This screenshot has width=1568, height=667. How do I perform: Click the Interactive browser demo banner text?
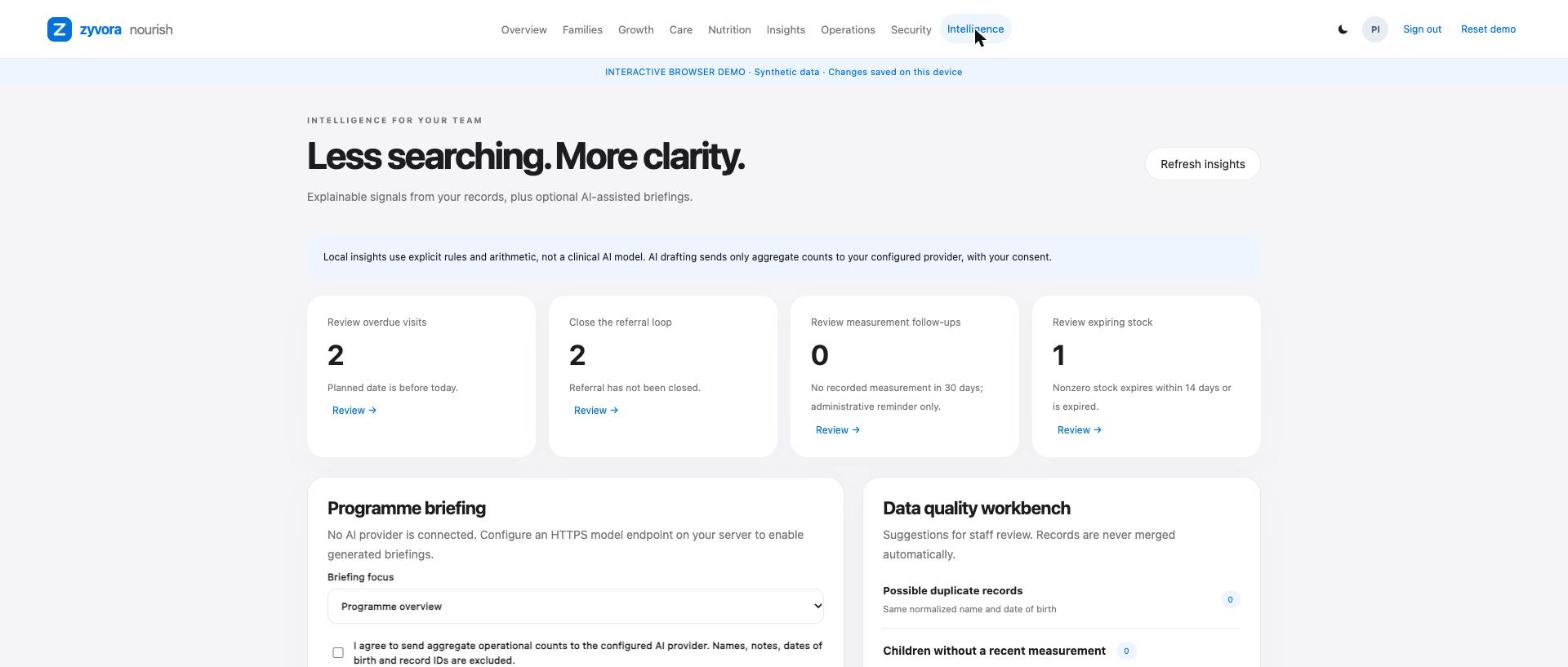pos(784,72)
